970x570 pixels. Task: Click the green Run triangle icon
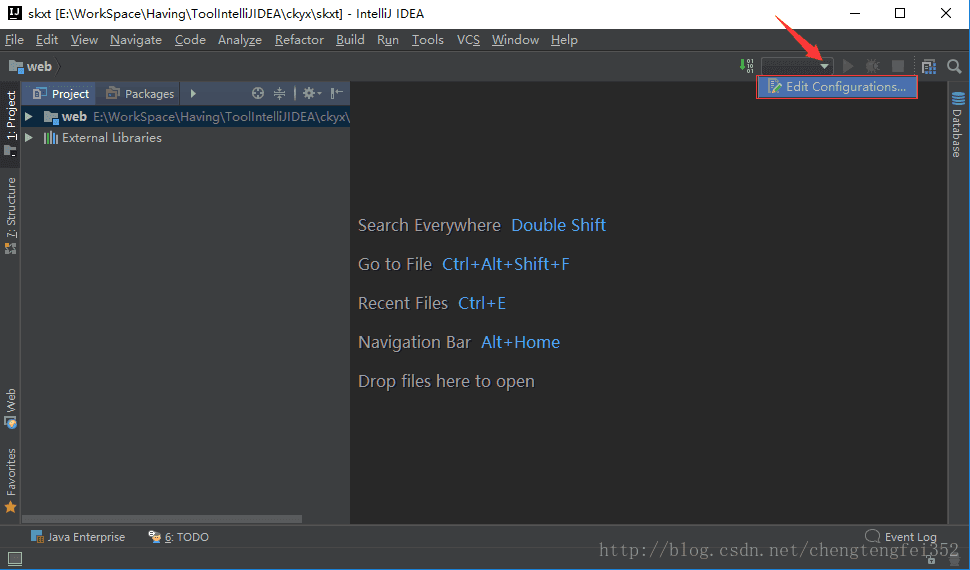coord(848,66)
